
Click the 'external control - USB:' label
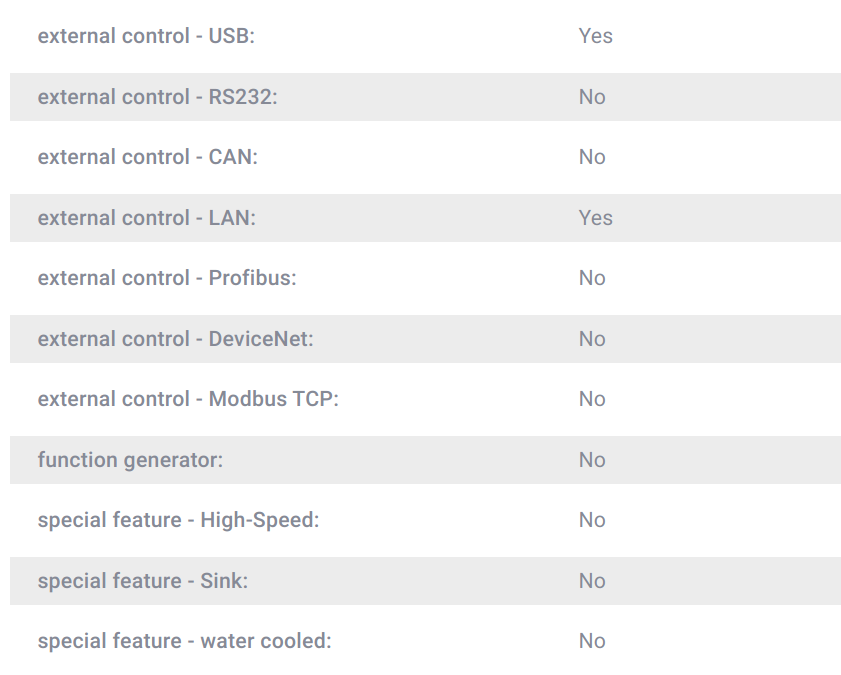coord(146,36)
